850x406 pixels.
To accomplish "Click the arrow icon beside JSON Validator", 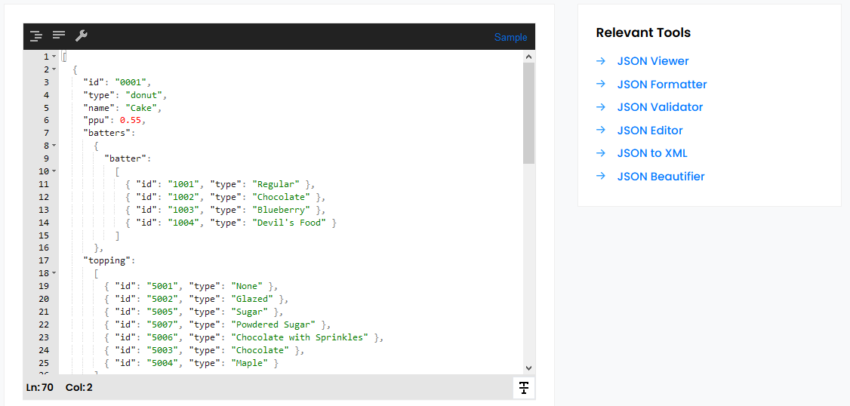I will 601,107.
